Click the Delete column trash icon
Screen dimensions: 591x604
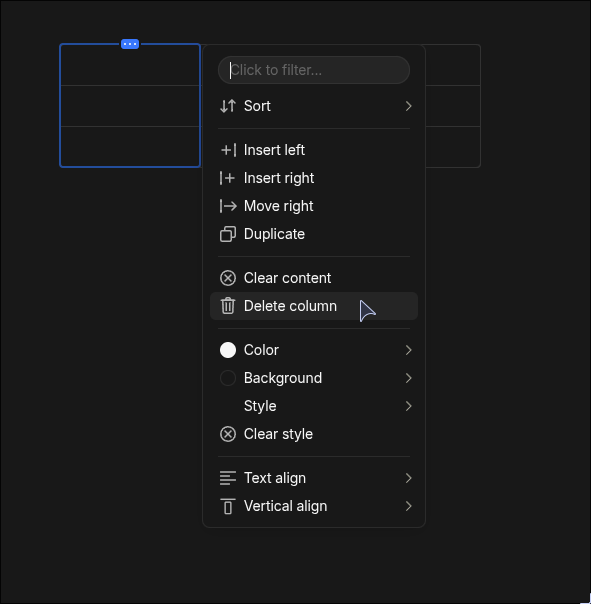[x=228, y=306]
